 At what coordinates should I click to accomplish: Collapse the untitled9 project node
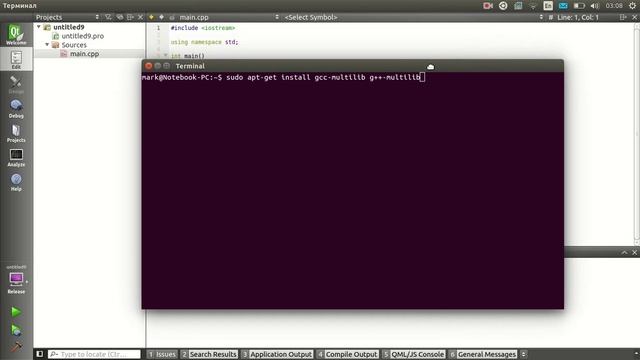point(39,27)
